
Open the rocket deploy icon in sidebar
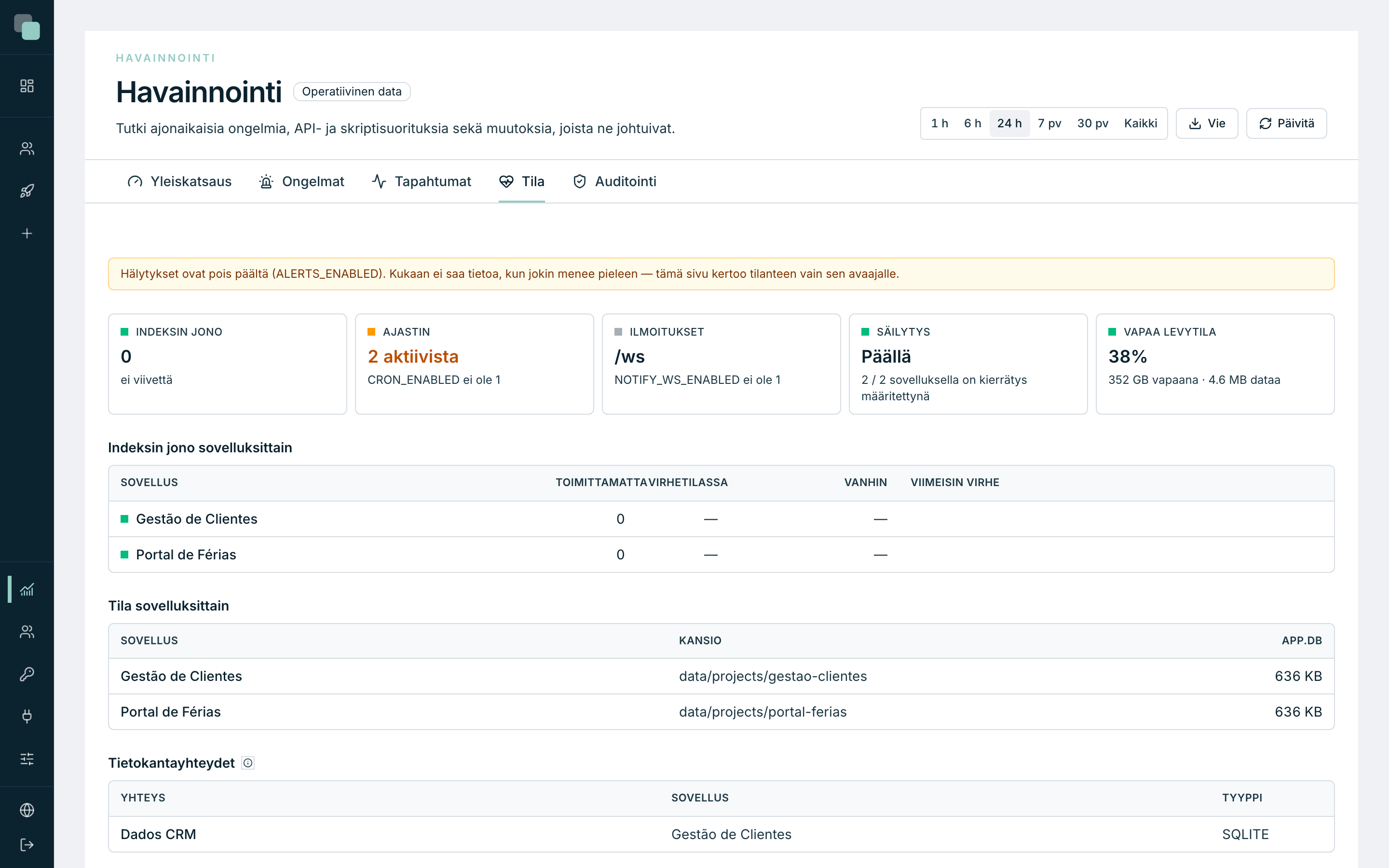pos(27,191)
